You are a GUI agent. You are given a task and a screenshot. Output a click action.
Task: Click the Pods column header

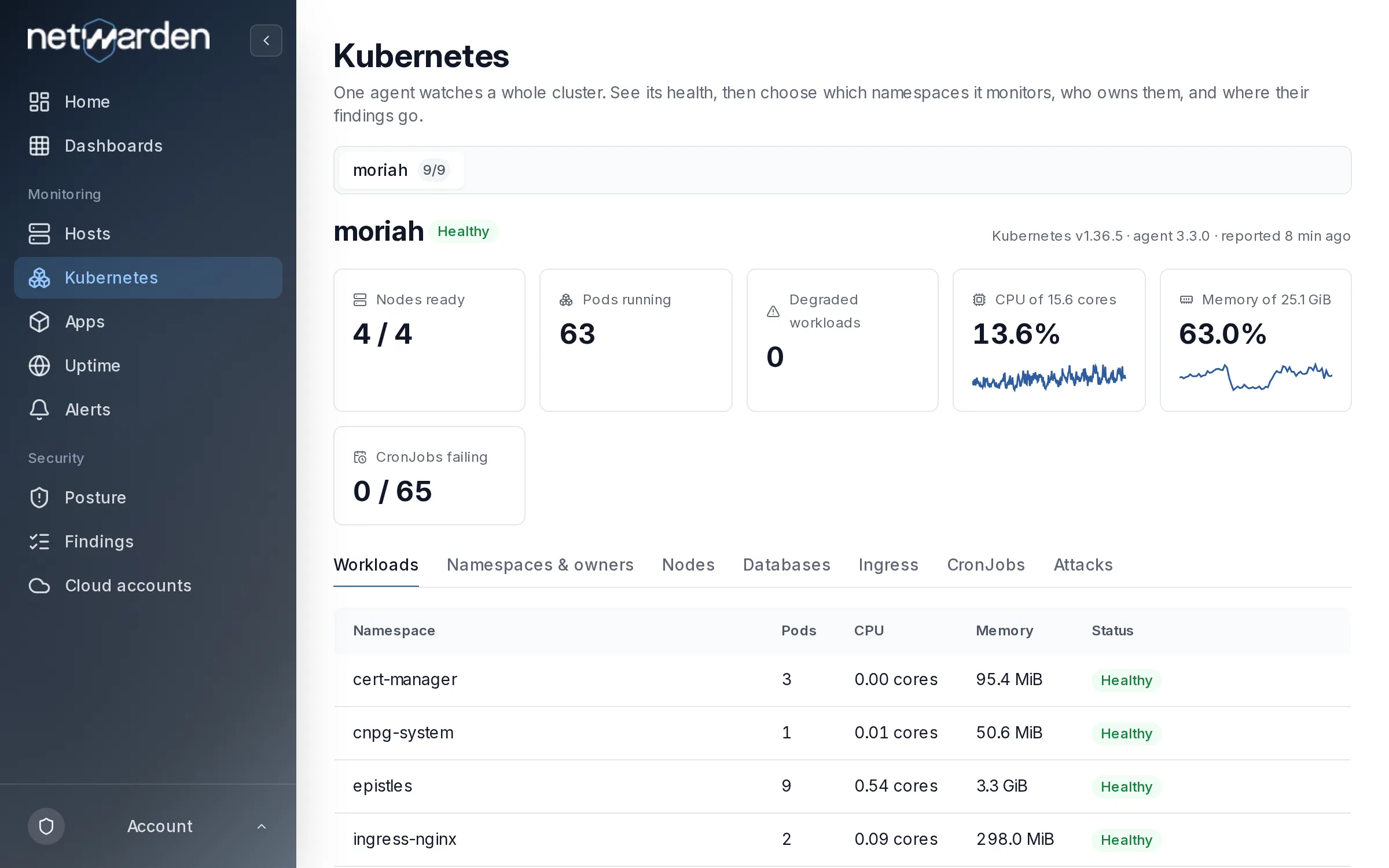pyautogui.click(x=799, y=631)
